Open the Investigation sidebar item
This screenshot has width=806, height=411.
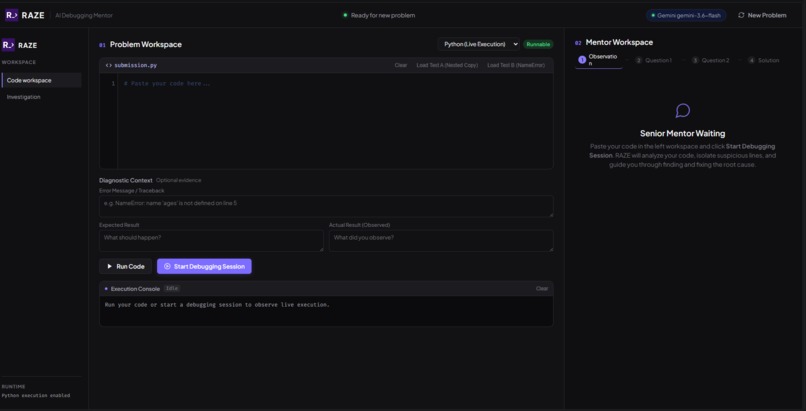click(x=42, y=97)
